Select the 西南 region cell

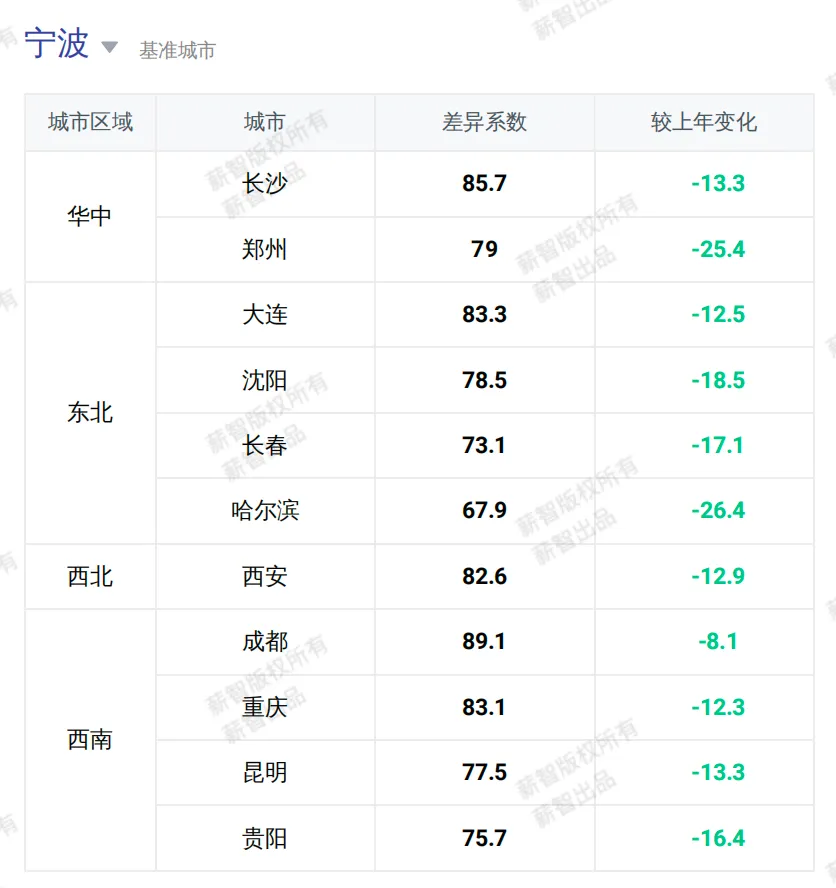click(91, 740)
